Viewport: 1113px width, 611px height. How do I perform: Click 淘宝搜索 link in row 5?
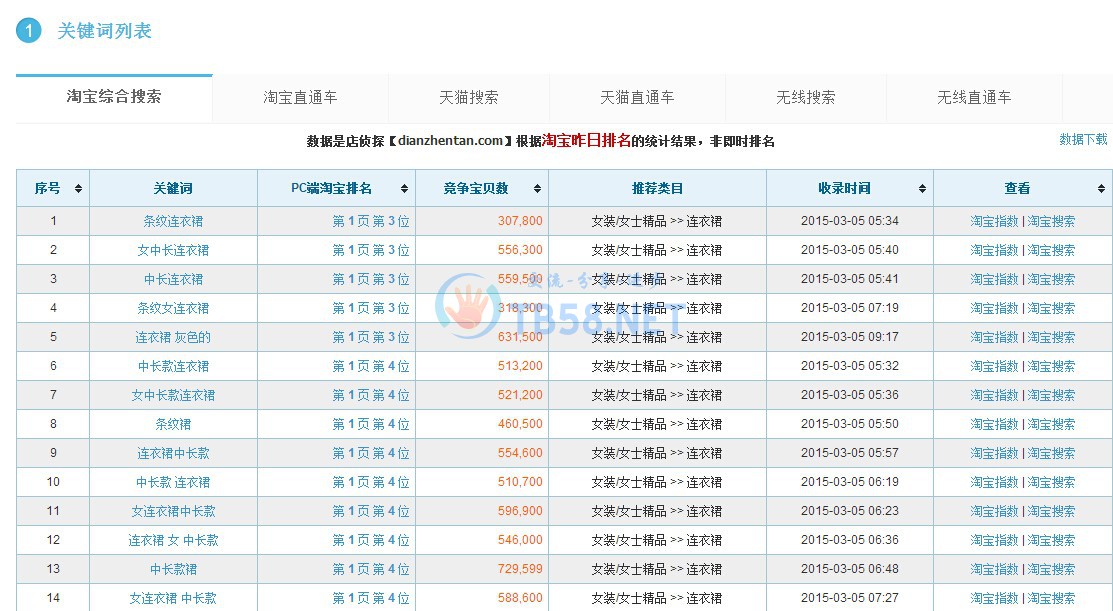tap(1051, 337)
